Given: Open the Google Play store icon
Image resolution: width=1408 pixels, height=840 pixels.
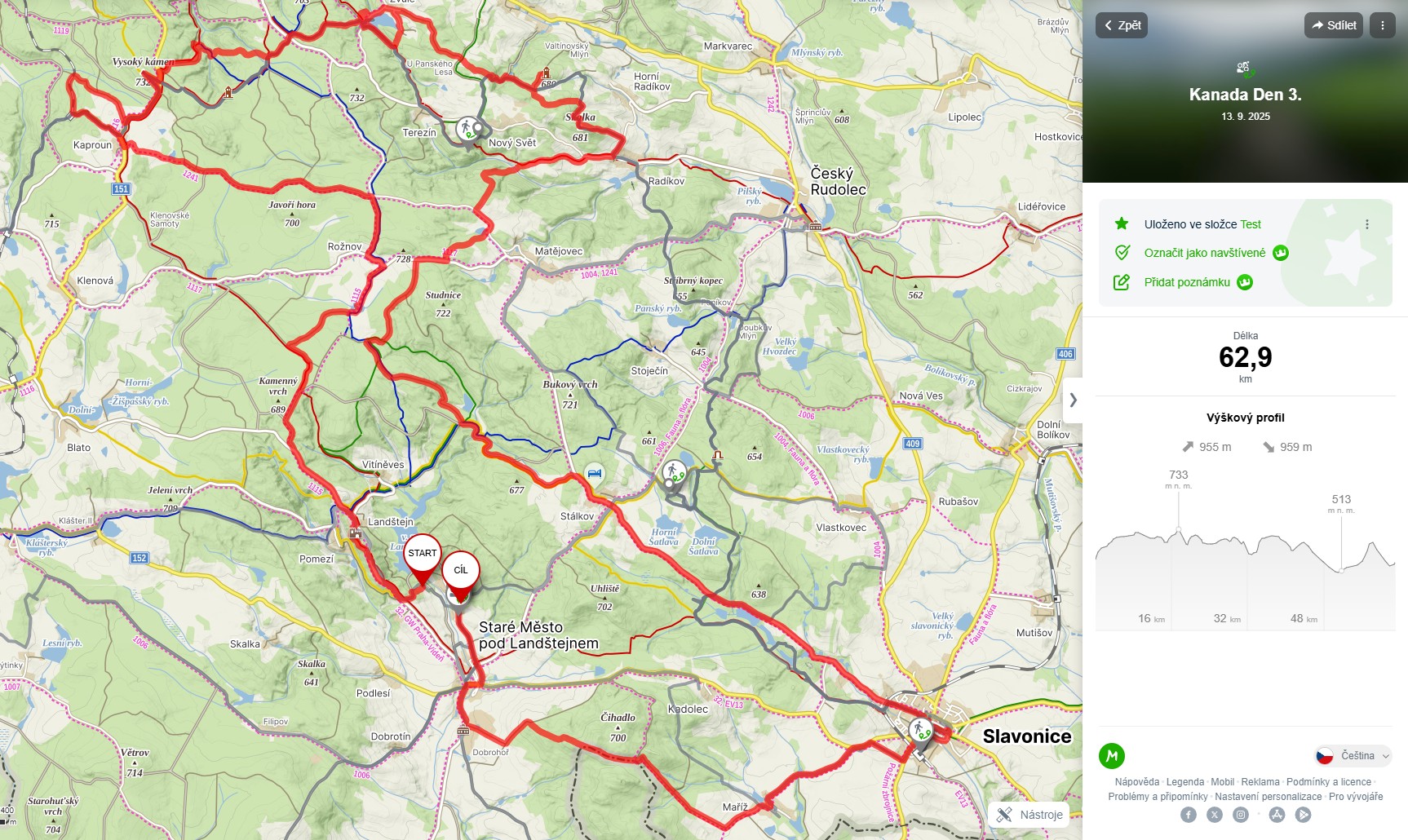Looking at the screenshot, I should click(1304, 815).
